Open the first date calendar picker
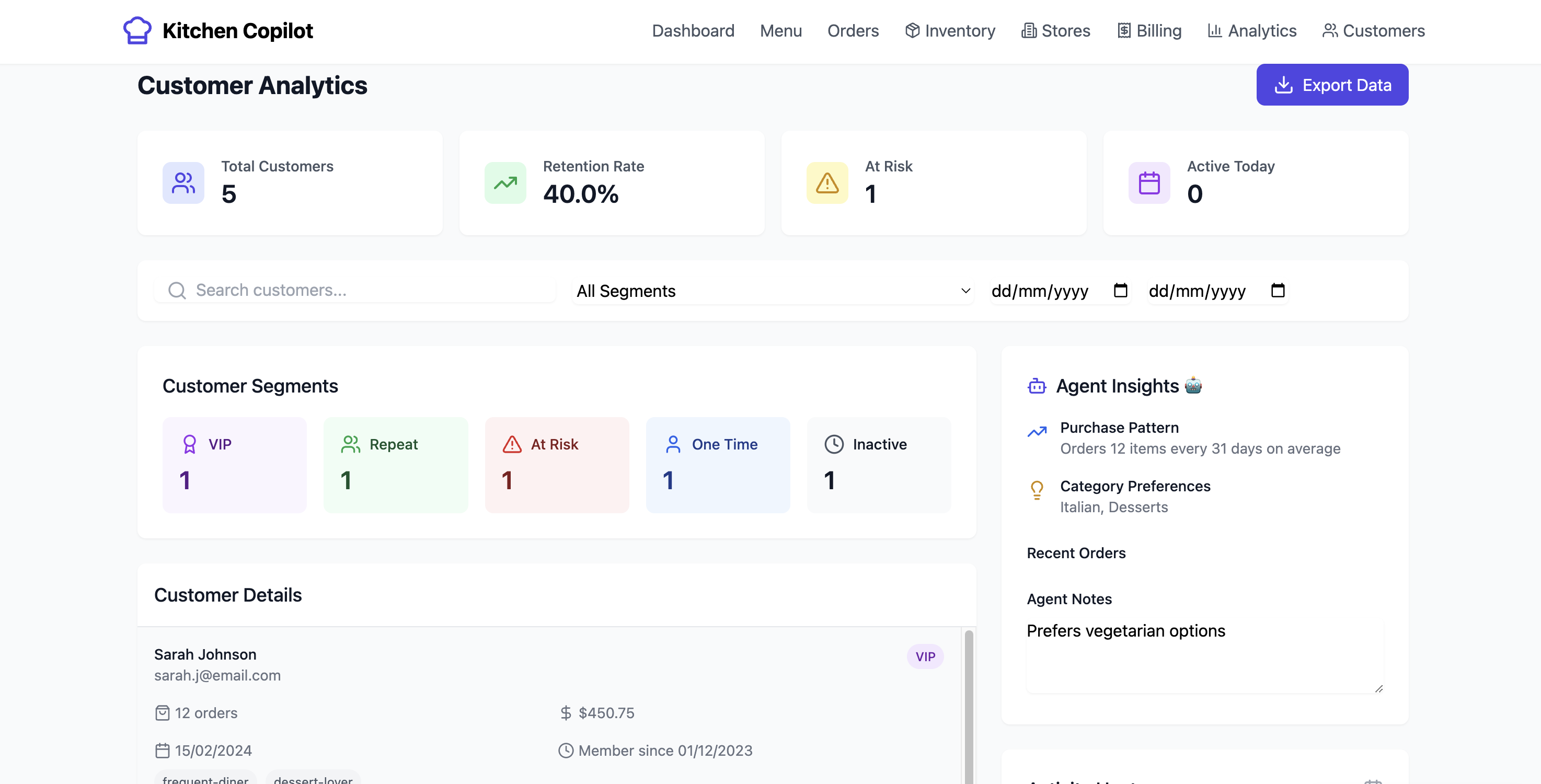 tap(1120, 291)
